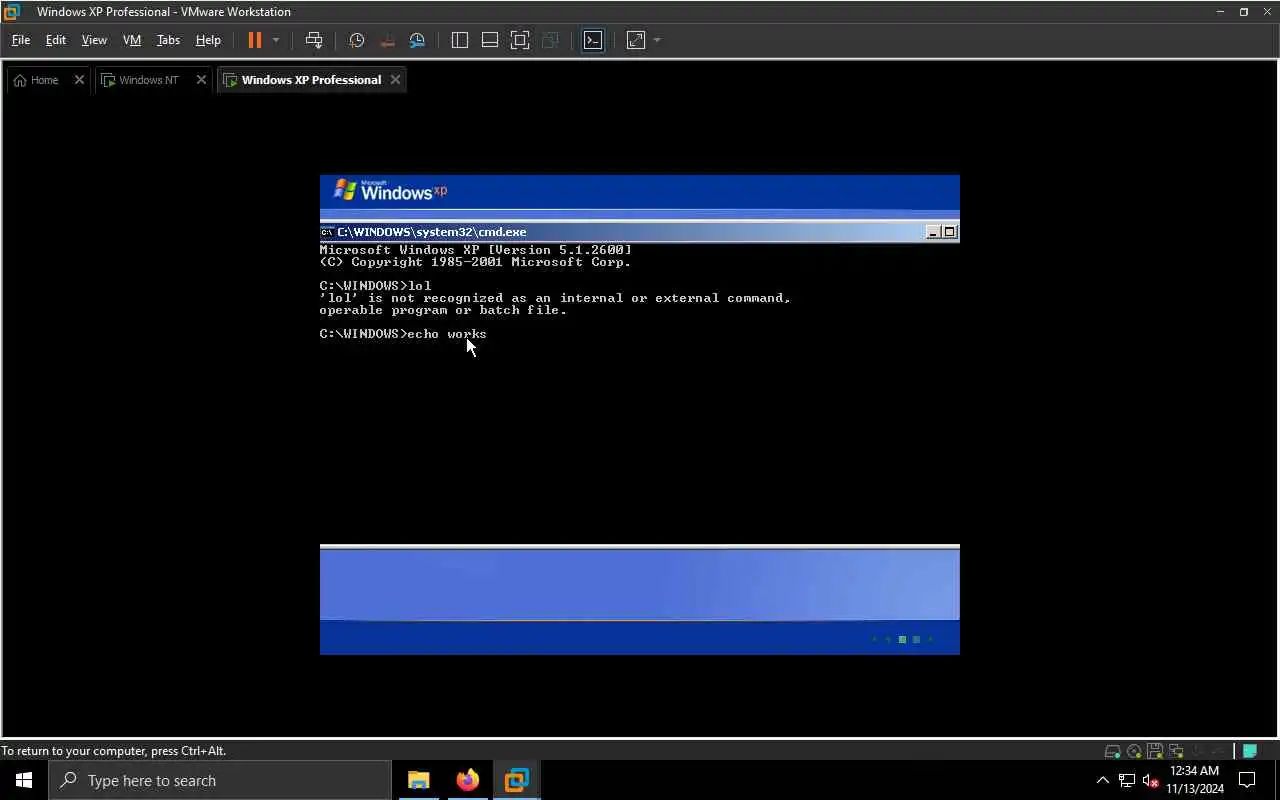Restore down the VMware Workstation window
This screenshot has height=800, width=1280.
pos(1244,12)
